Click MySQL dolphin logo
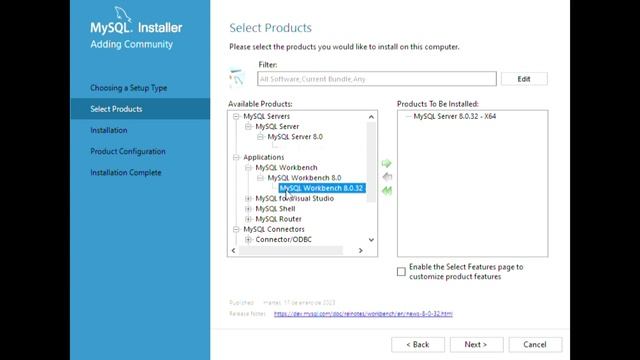640x360 pixels. (x=123, y=14)
